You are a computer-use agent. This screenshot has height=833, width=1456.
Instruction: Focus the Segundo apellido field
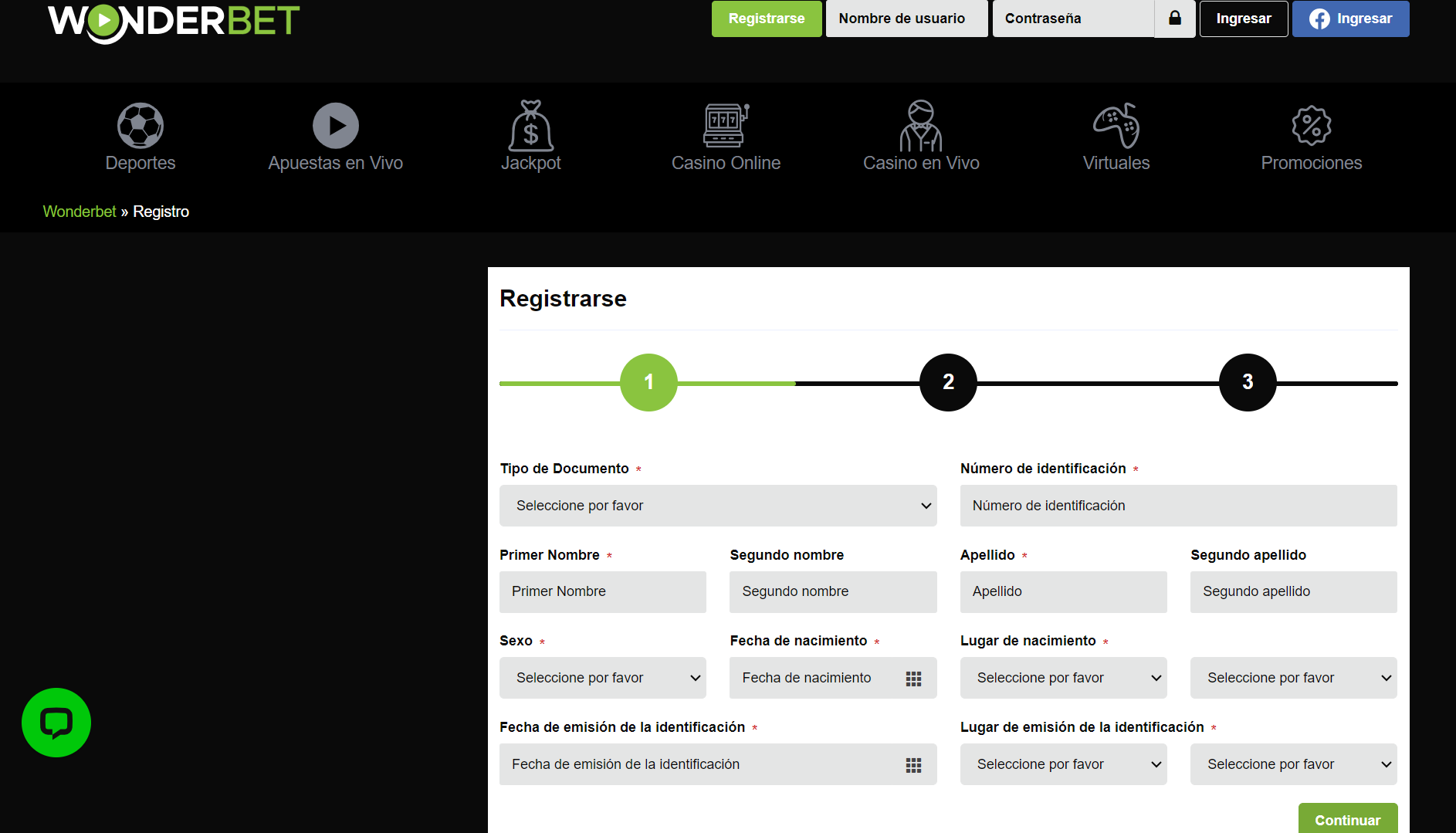[x=1294, y=592]
